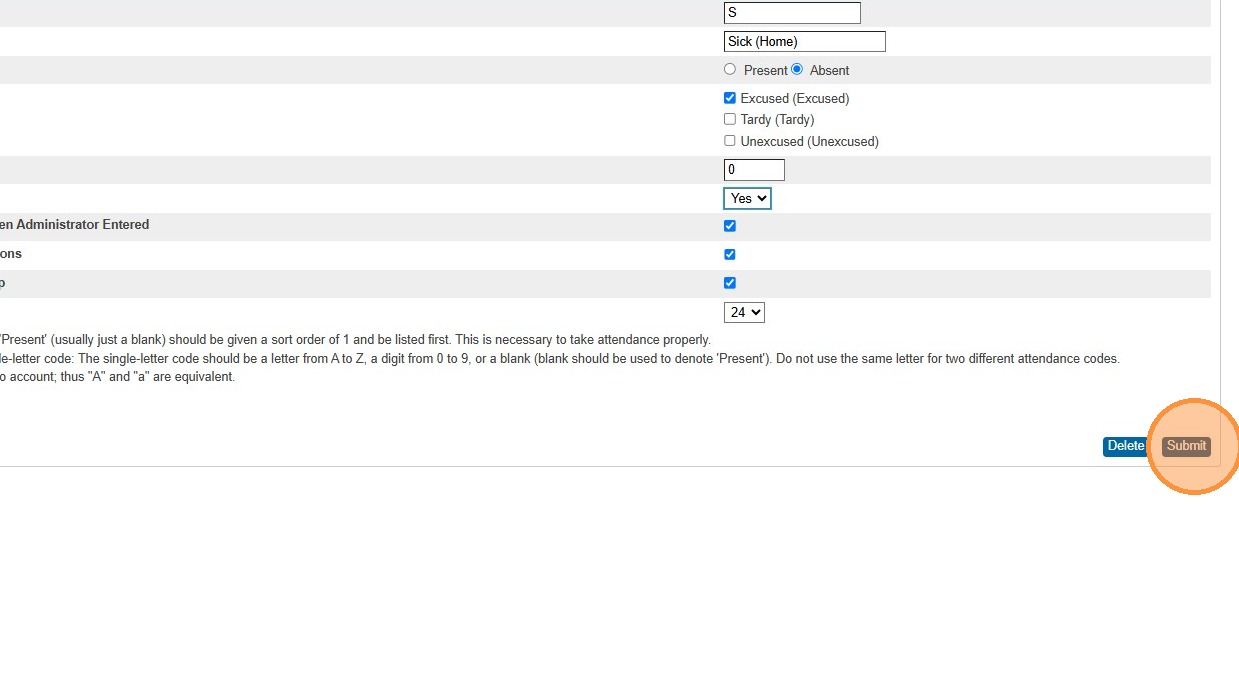This screenshot has height=693, width=1239.
Task: Click the 'Excused (Excused)' label text
Action: click(x=795, y=99)
